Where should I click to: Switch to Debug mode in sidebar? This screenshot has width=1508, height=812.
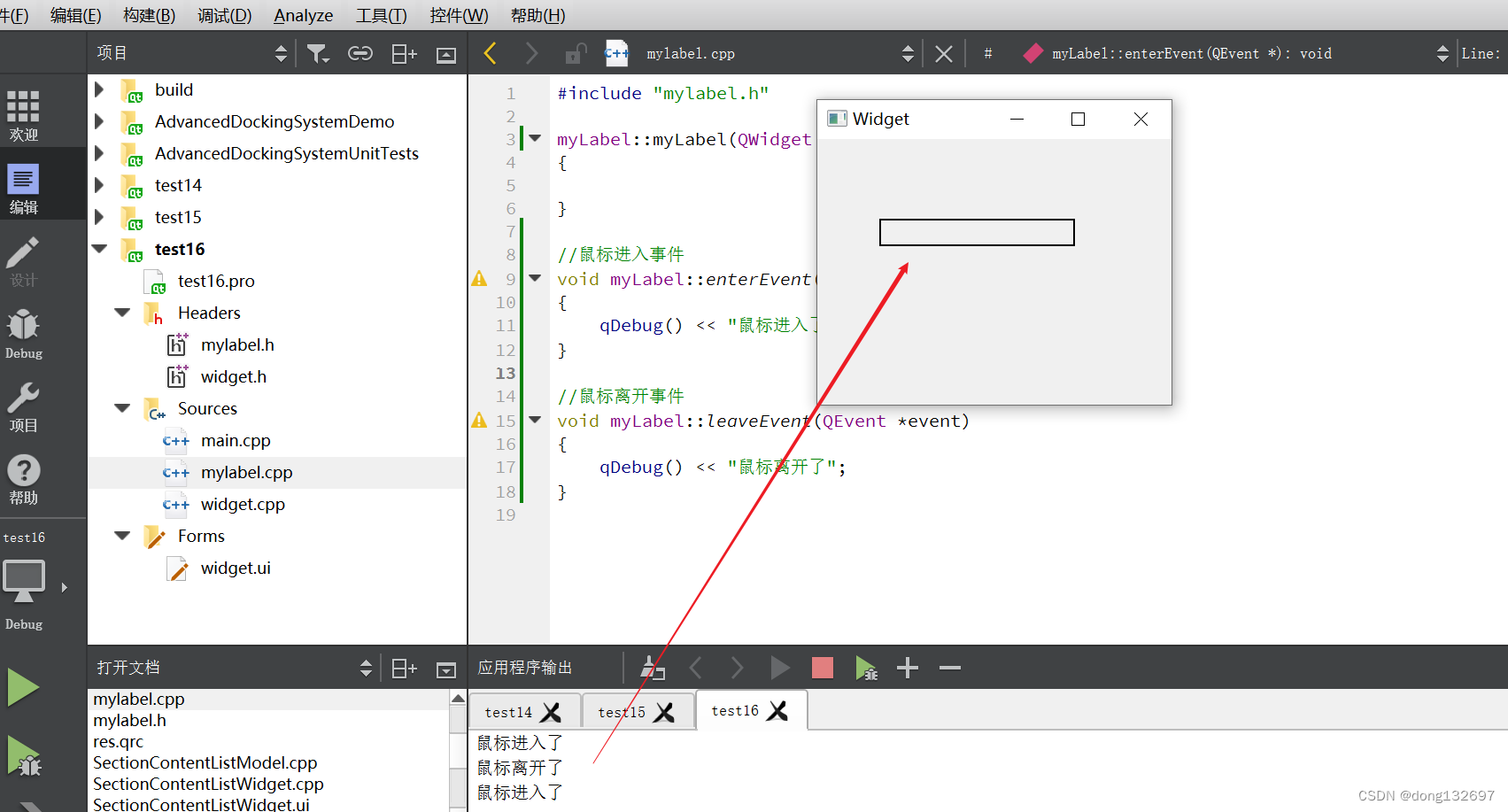tap(24, 334)
